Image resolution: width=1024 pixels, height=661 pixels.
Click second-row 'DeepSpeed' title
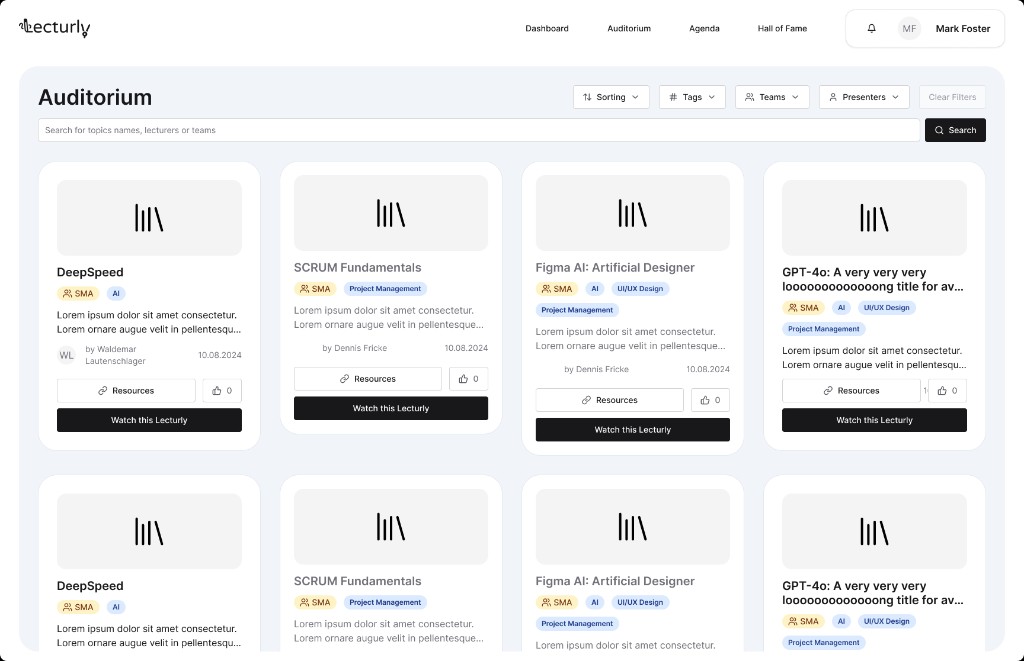coord(90,586)
